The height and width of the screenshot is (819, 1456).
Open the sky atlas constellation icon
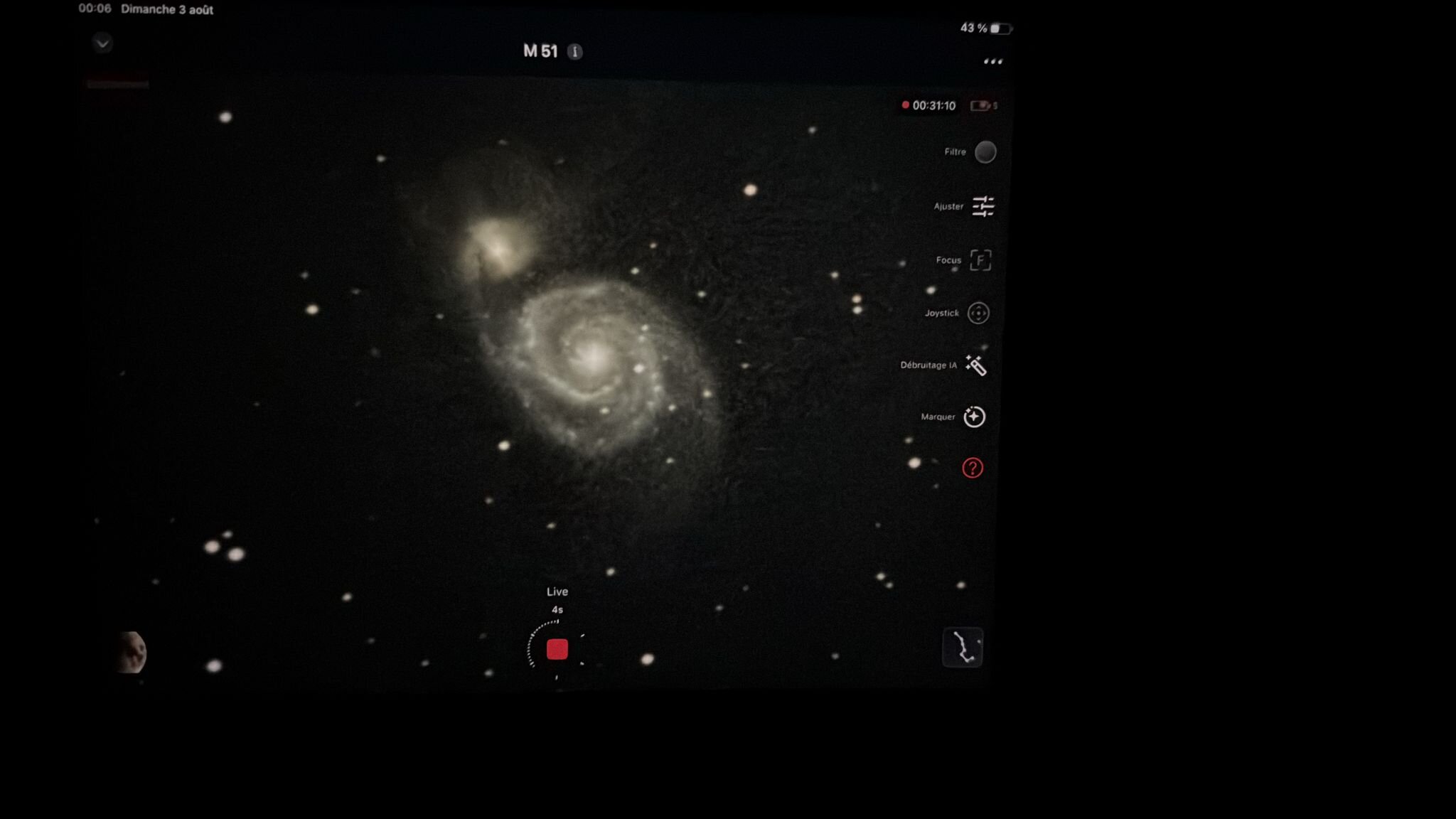[x=963, y=648]
